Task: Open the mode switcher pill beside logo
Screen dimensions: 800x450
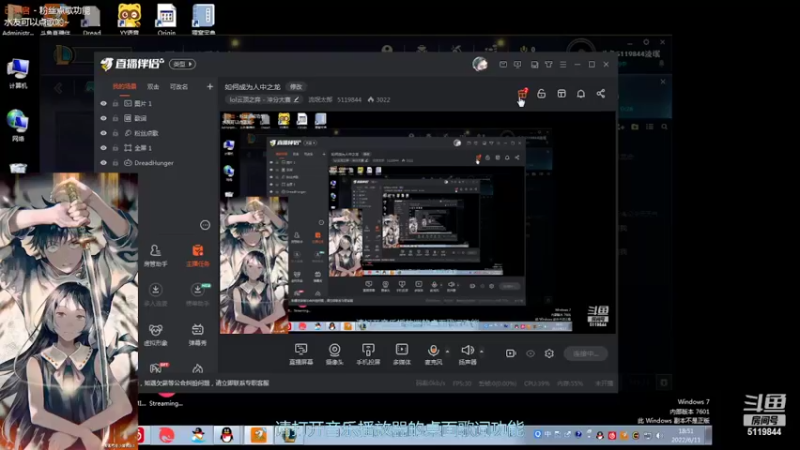Action: [x=183, y=64]
